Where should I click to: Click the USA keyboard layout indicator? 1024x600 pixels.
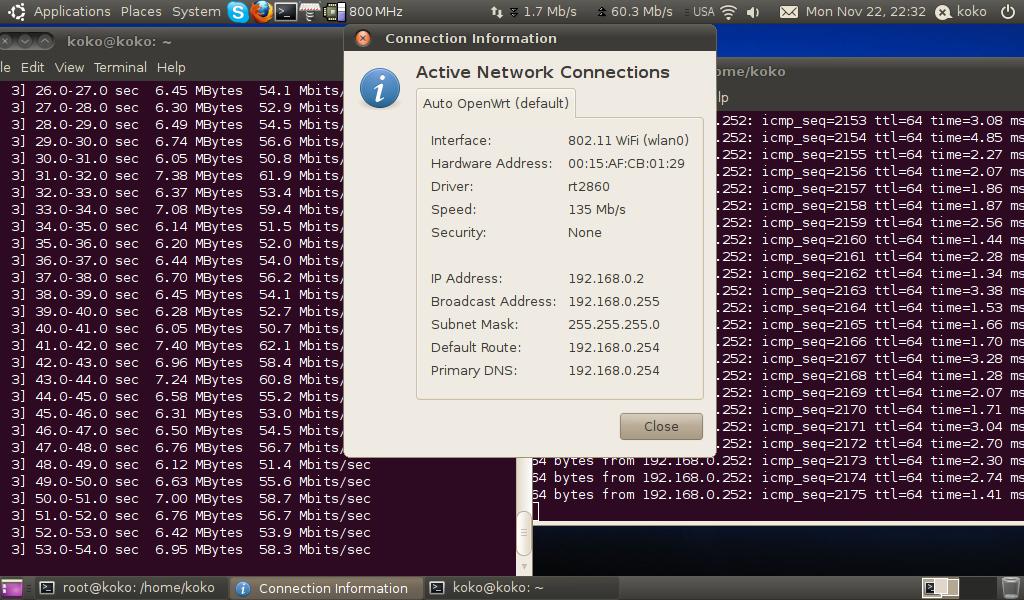703,12
